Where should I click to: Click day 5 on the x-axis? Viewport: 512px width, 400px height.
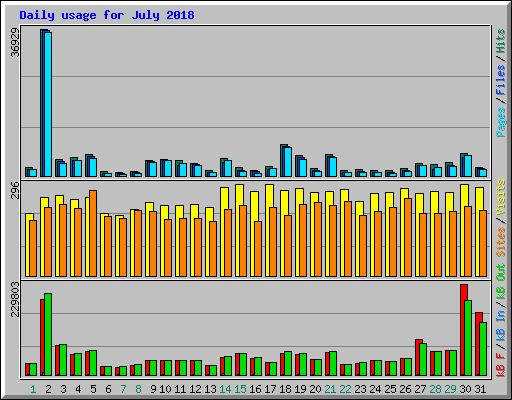(x=93, y=389)
